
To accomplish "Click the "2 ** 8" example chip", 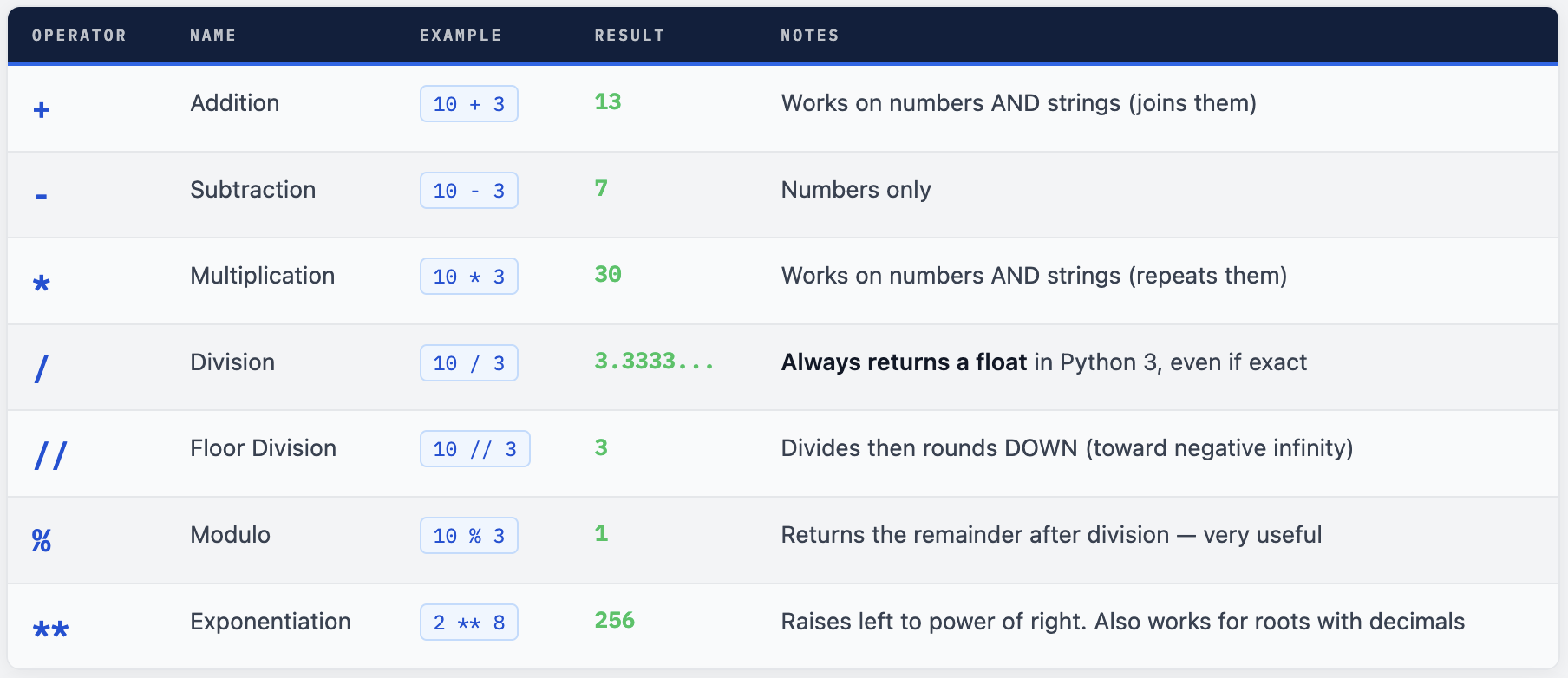I will point(469,623).
